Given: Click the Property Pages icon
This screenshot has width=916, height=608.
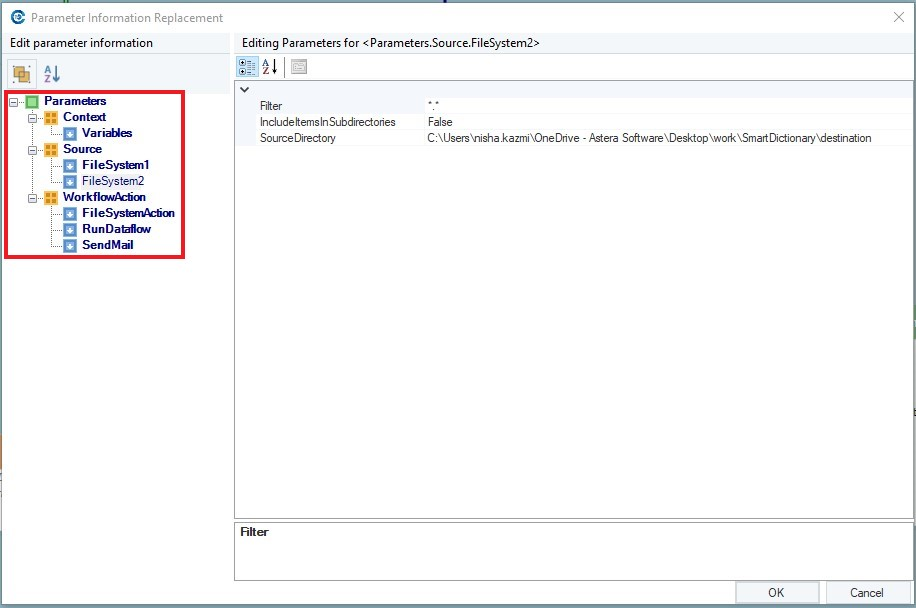Looking at the screenshot, I should click(x=299, y=67).
